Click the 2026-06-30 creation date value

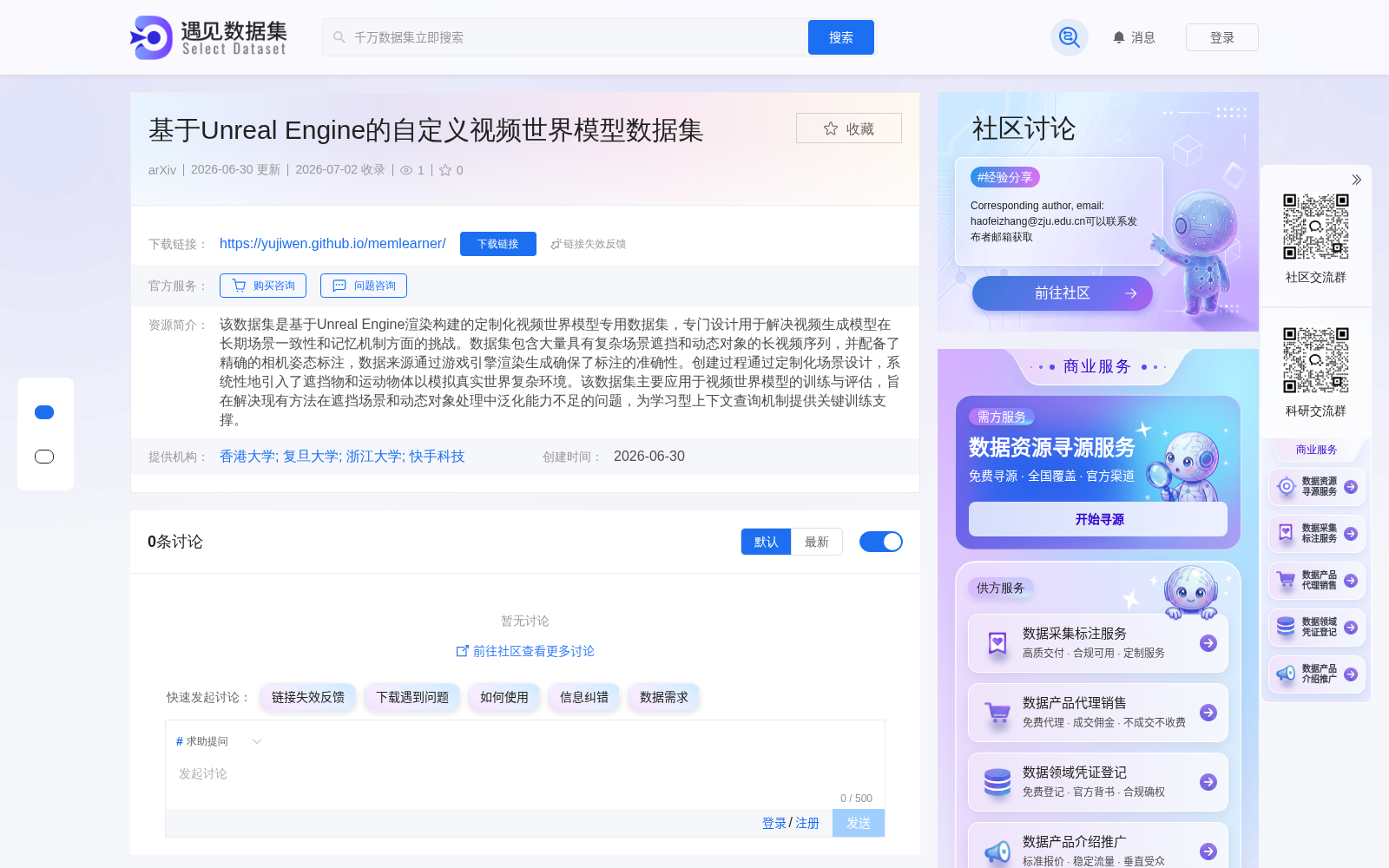click(x=649, y=457)
